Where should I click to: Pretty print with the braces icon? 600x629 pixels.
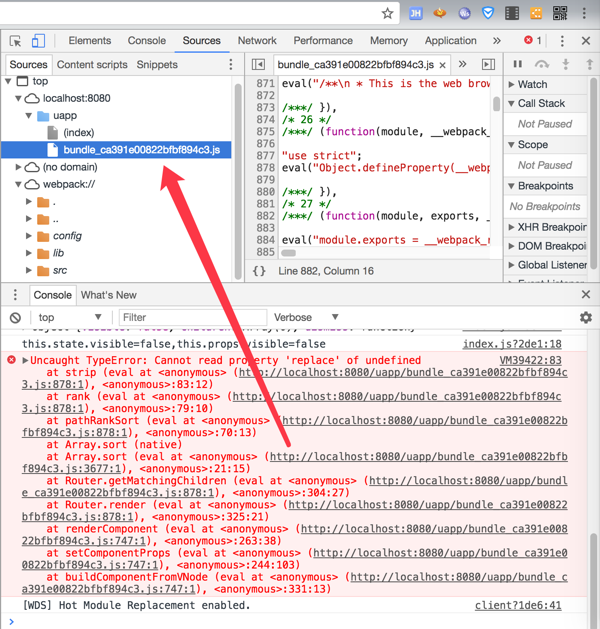tap(259, 271)
